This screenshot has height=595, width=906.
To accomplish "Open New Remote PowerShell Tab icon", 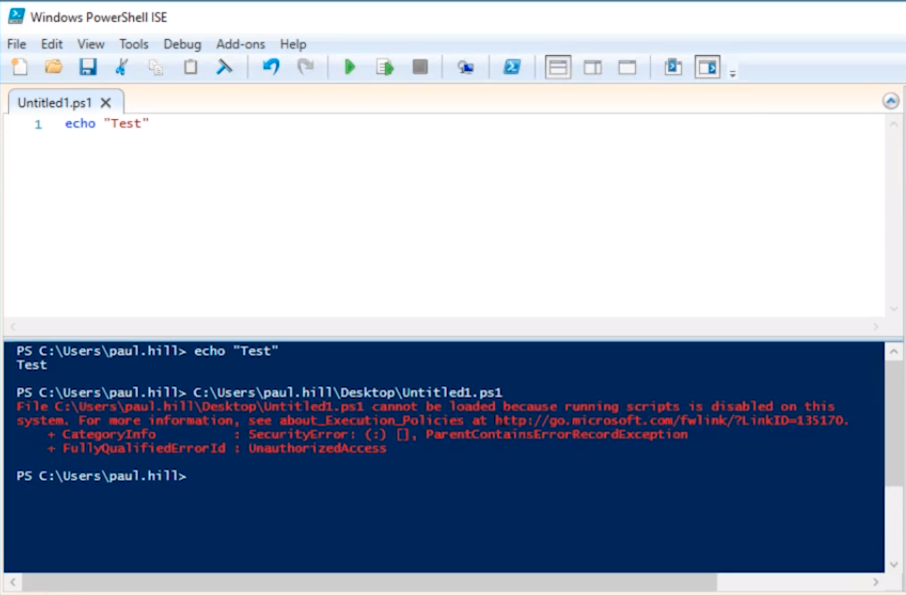I will [466, 68].
